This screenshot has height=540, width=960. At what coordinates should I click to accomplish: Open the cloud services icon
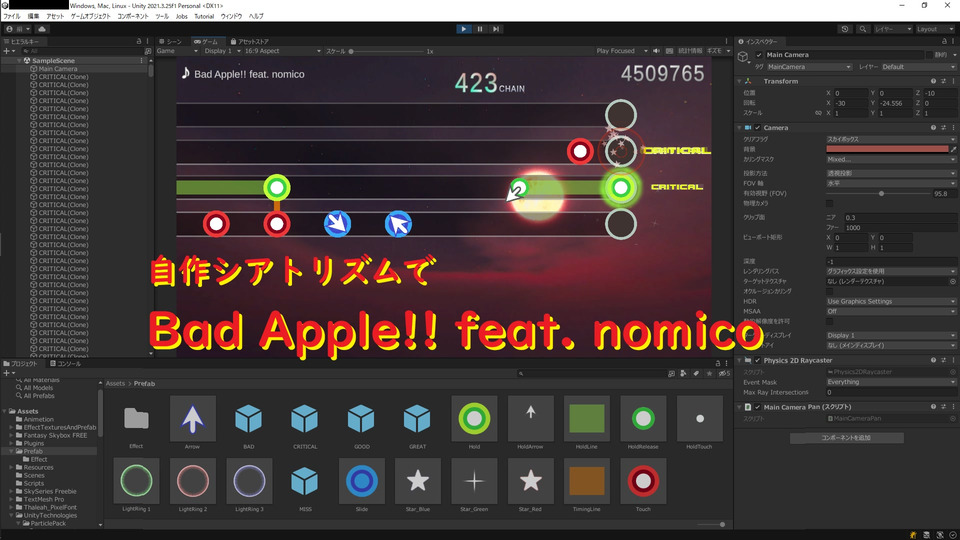pyautogui.click(x=42, y=29)
